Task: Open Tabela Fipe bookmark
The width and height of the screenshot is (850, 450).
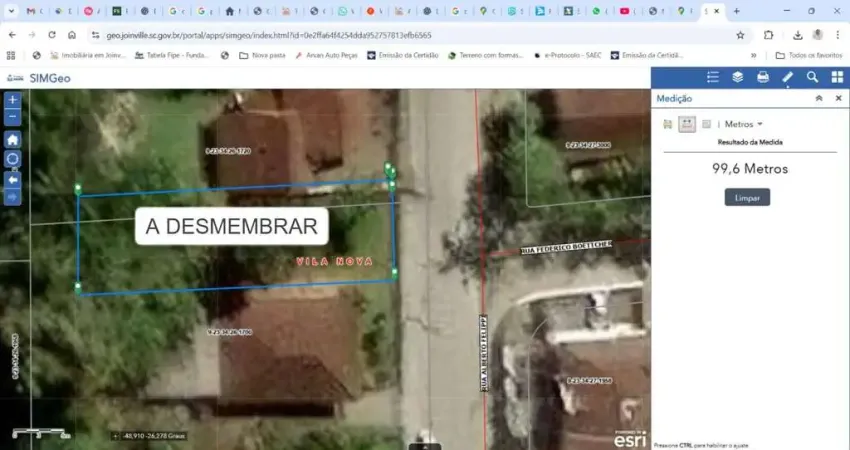Action: (x=171, y=55)
